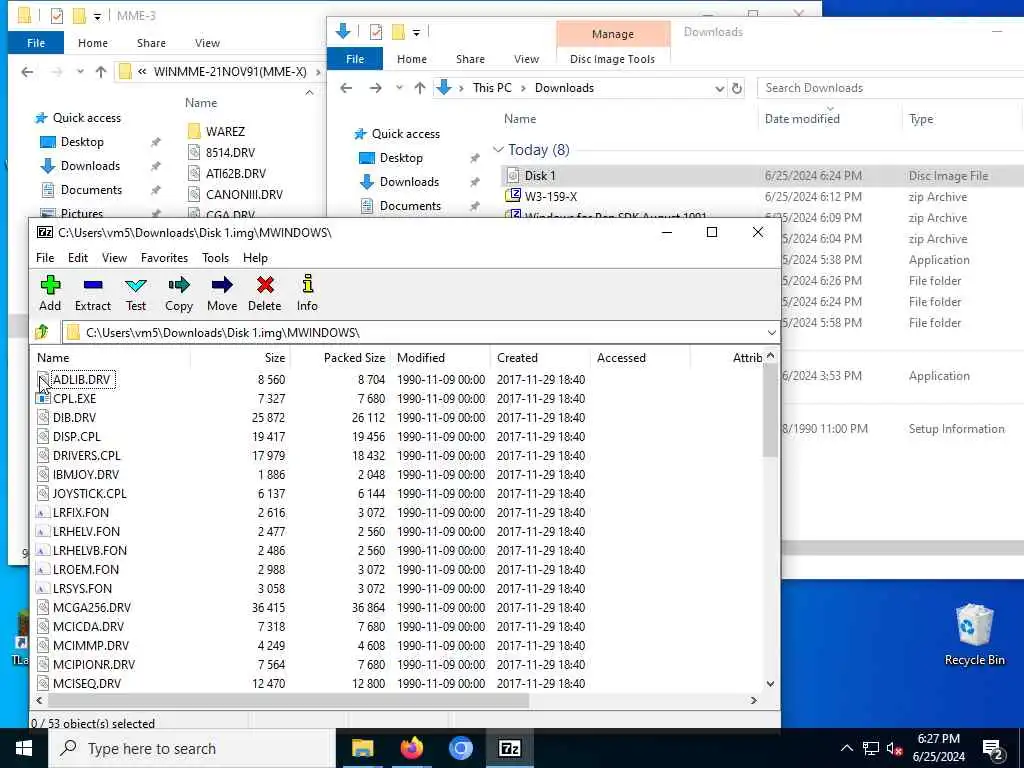Select JOYSTICK.CPL in 7-Zip list

pyautogui.click(x=89, y=494)
